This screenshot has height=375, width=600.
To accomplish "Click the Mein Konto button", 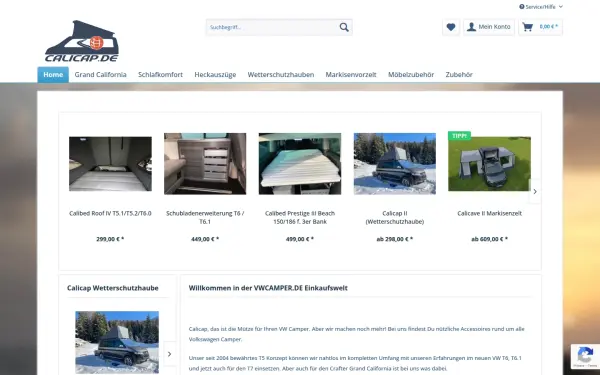I will pyautogui.click(x=489, y=27).
